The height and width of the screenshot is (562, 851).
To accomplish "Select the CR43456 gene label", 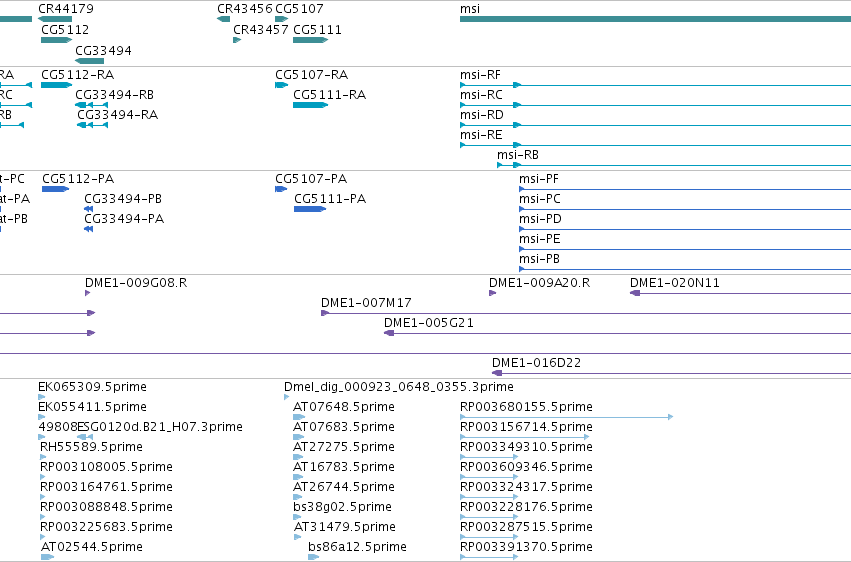I will pos(245,9).
